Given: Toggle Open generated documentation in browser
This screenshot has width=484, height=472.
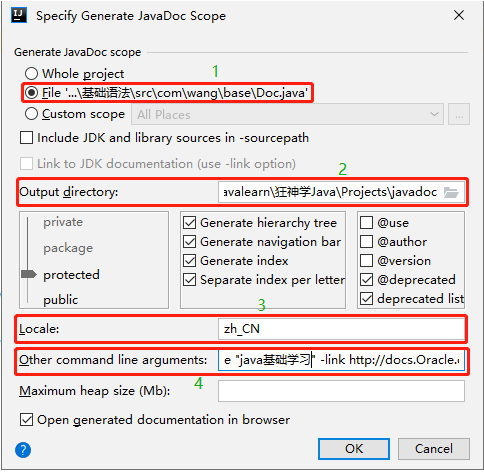Looking at the screenshot, I should pos(26,420).
